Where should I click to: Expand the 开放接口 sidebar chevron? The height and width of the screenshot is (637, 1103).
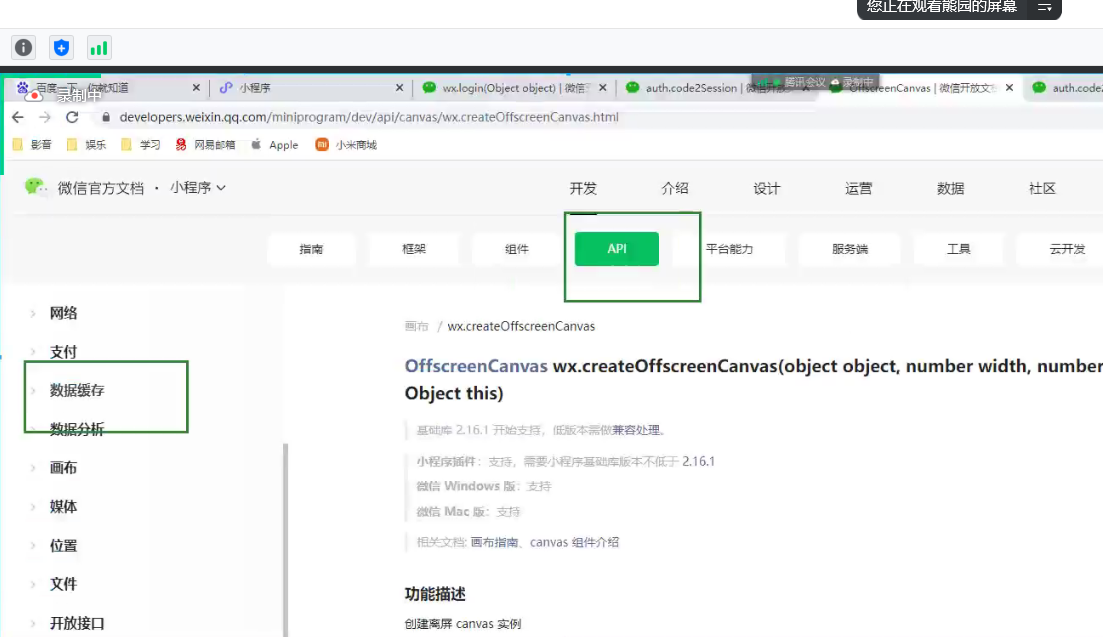33,624
